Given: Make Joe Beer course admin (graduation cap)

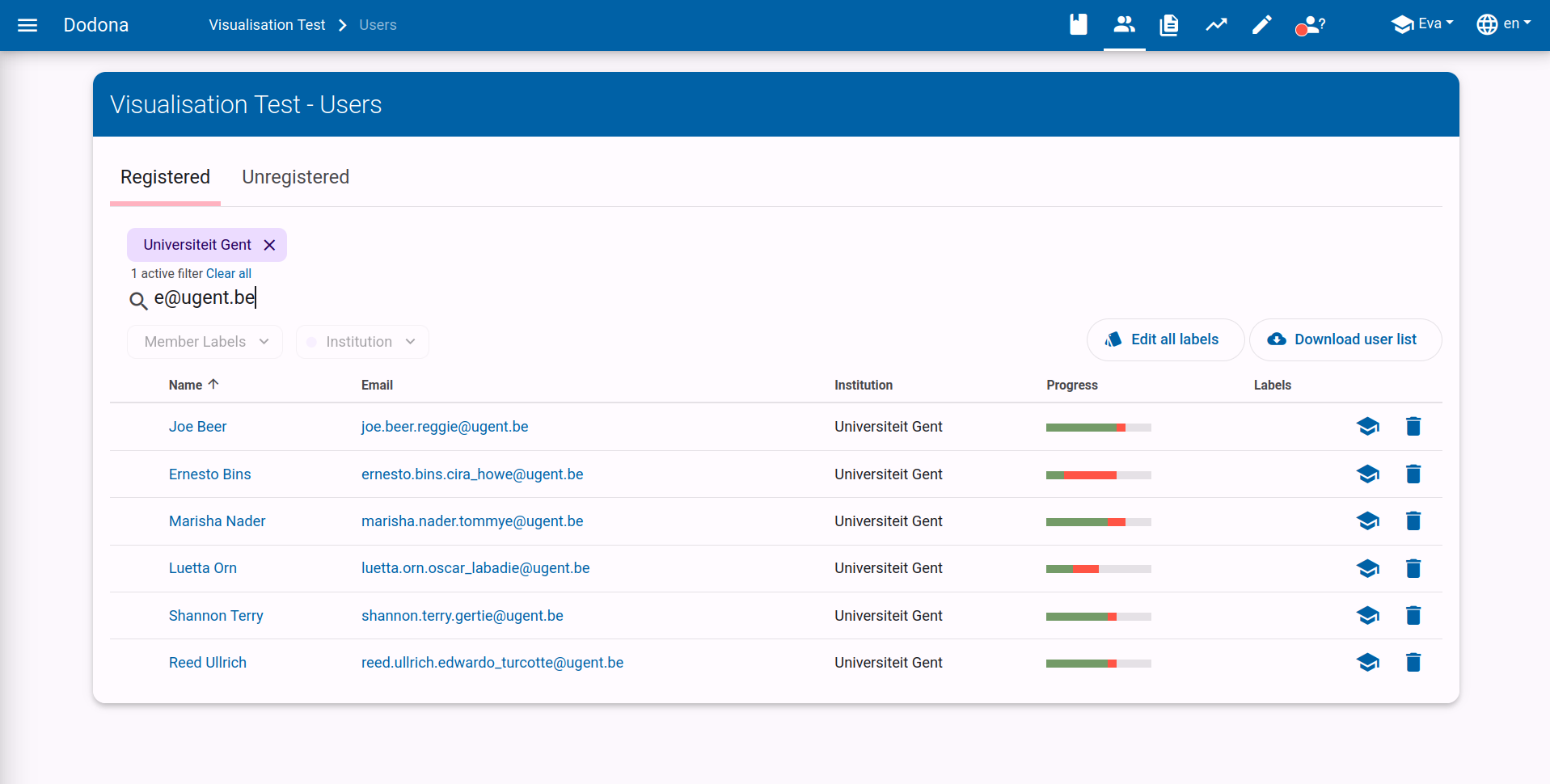Looking at the screenshot, I should tap(1367, 427).
